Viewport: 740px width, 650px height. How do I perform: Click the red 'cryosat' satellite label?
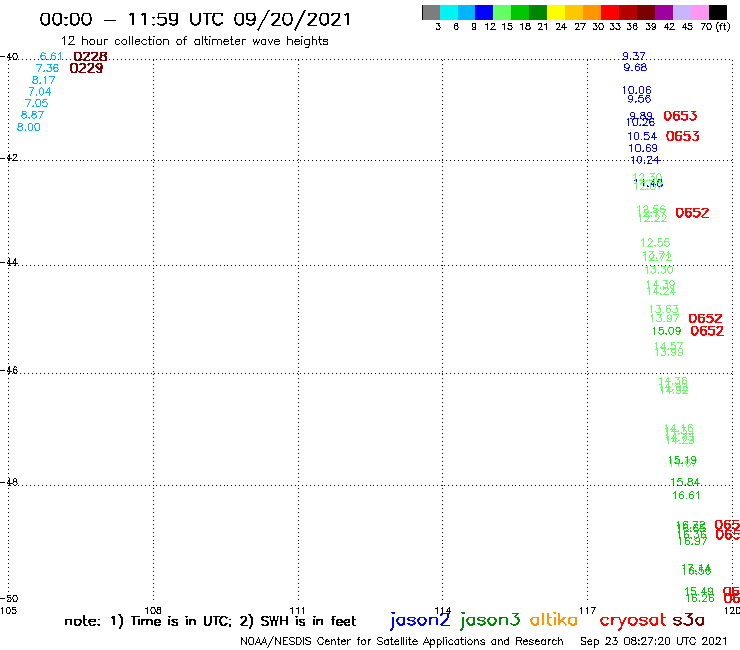[633, 620]
